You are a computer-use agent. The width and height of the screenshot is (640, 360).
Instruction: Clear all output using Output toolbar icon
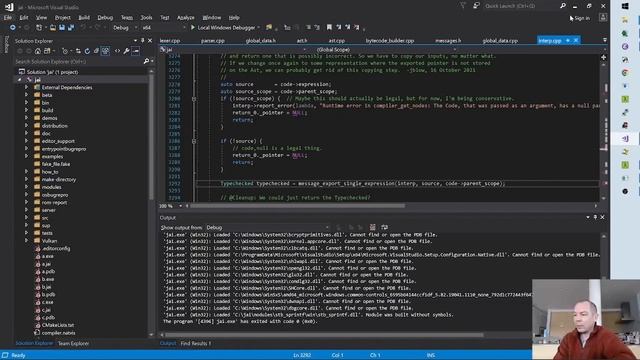pyautogui.click(x=372, y=227)
